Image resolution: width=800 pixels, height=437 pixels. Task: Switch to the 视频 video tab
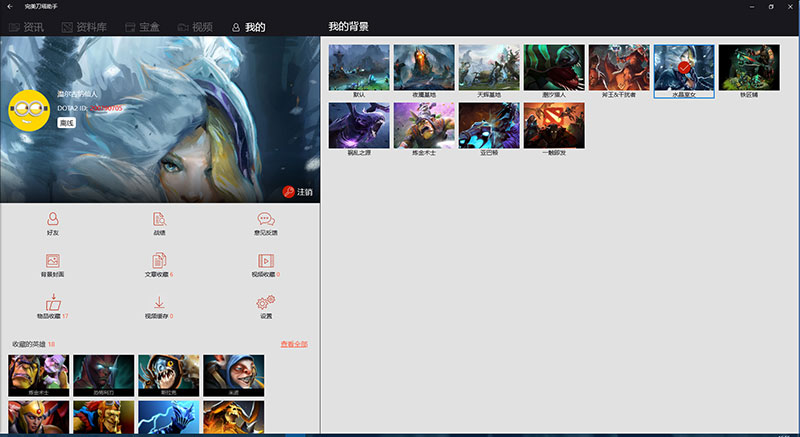click(195, 27)
